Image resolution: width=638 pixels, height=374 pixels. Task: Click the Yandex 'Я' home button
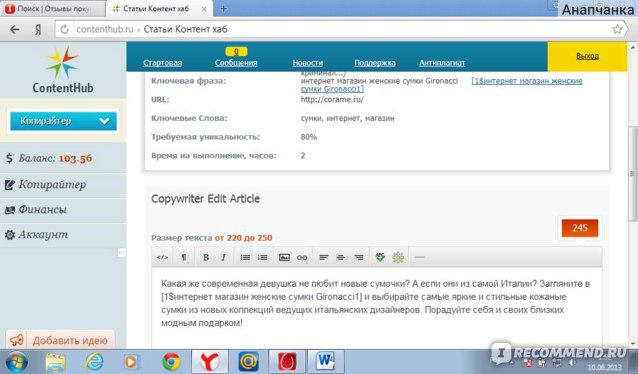pyautogui.click(x=38, y=29)
